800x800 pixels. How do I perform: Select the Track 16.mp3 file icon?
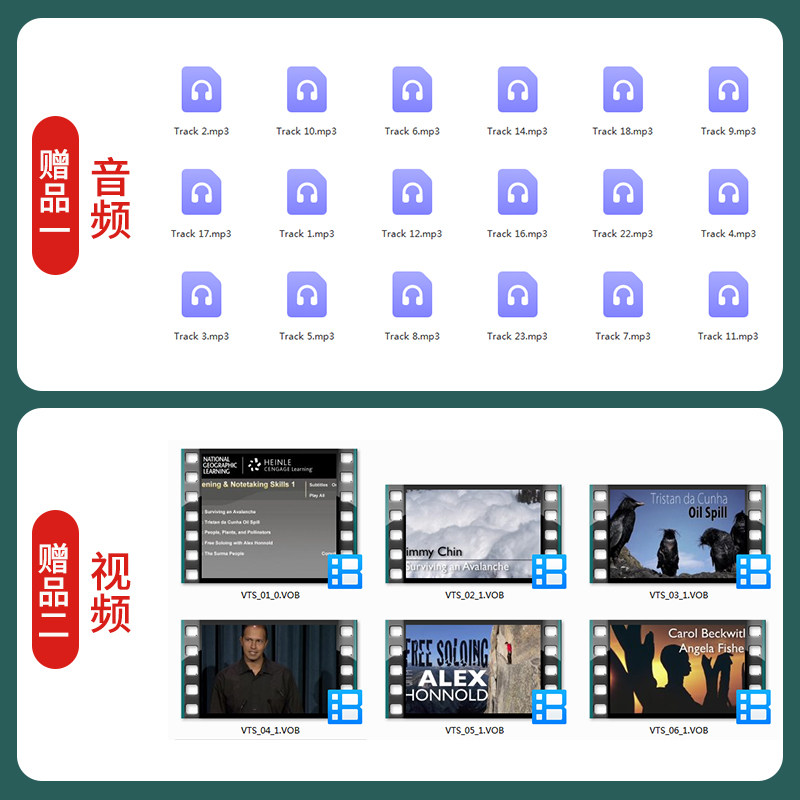point(517,192)
